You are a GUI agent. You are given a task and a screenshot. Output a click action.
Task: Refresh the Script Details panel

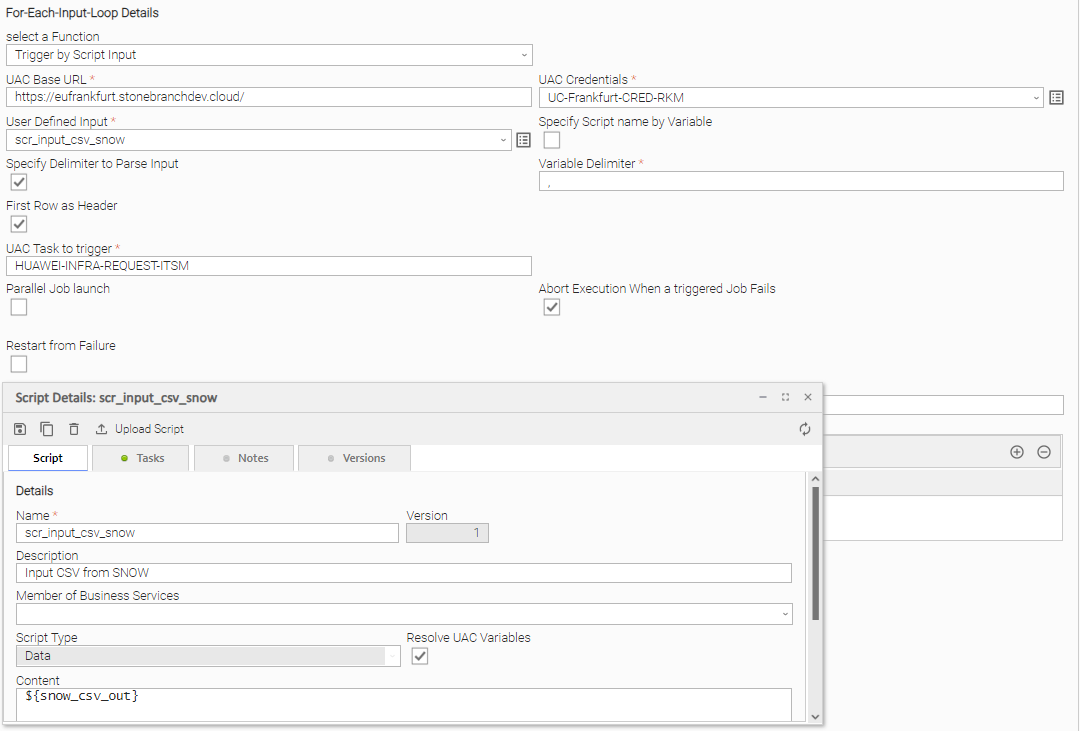click(x=804, y=429)
